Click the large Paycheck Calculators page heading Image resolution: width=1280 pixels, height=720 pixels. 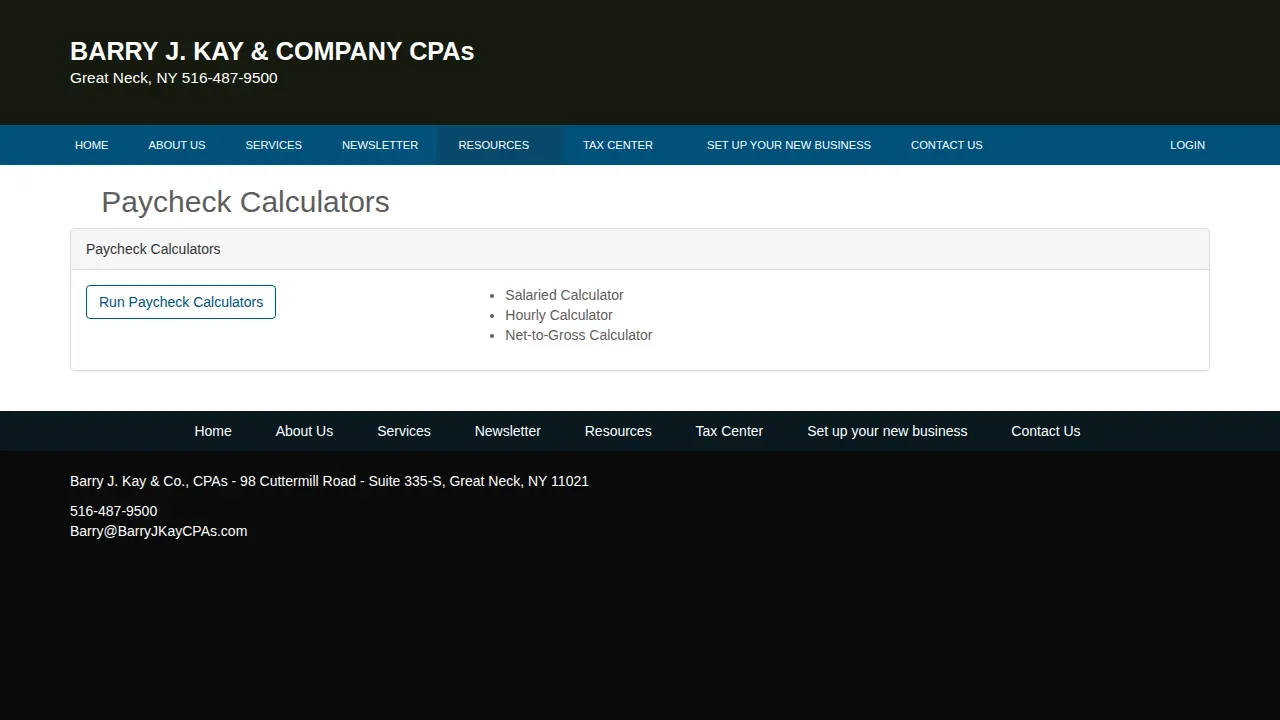[x=245, y=202]
